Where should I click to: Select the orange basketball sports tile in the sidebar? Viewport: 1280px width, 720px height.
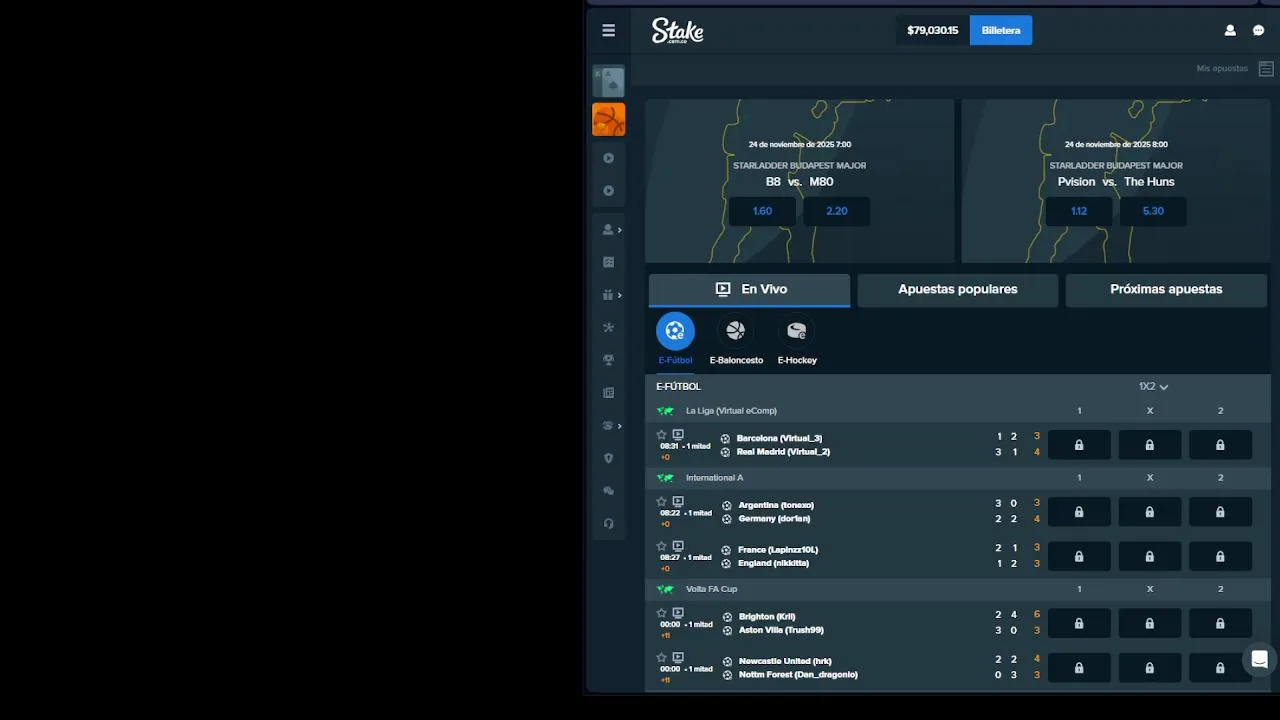608,119
